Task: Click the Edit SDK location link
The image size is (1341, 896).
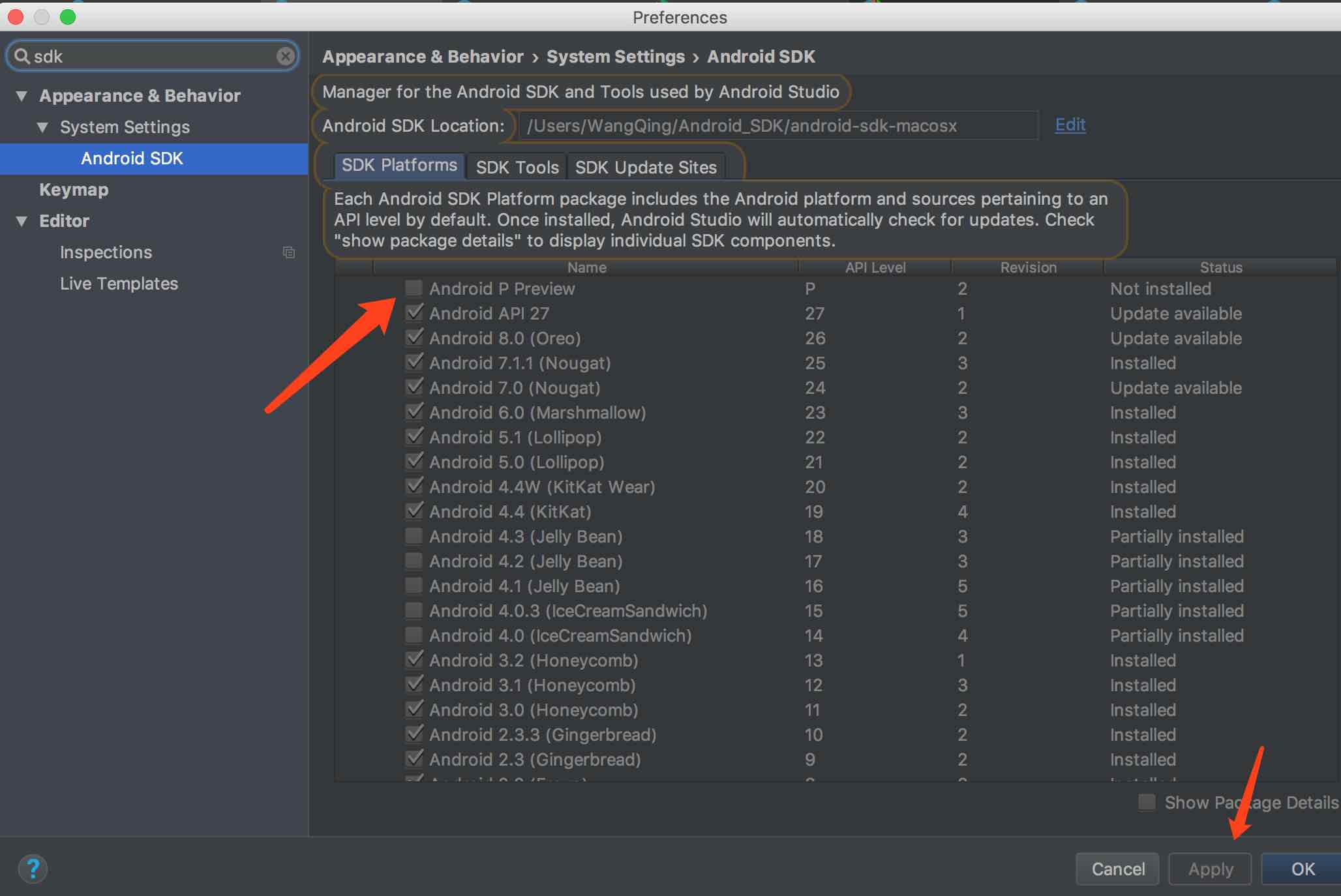Action: pyautogui.click(x=1070, y=125)
